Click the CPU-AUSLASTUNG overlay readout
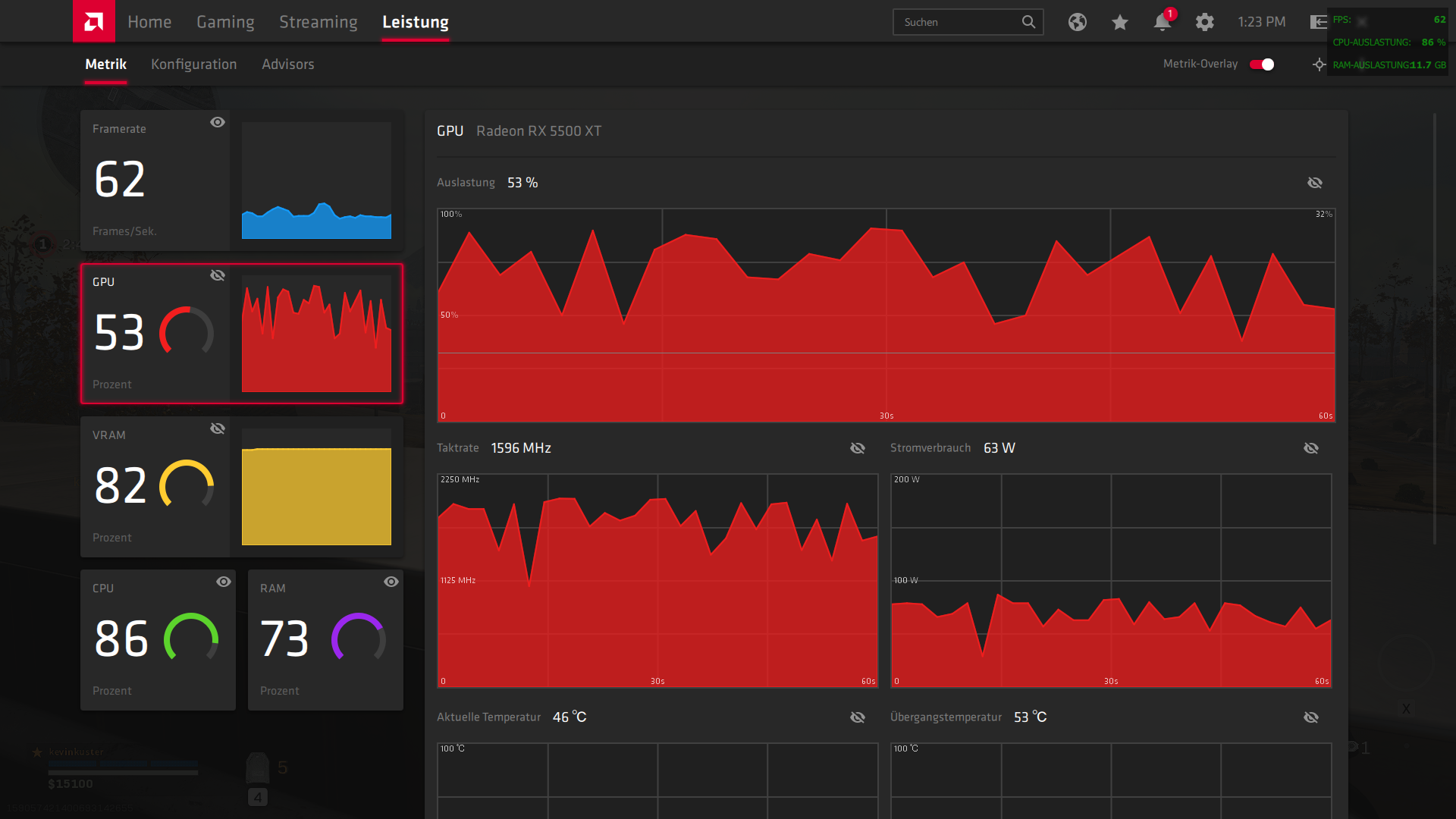Viewport: 1456px width, 819px height. pos(1389,42)
